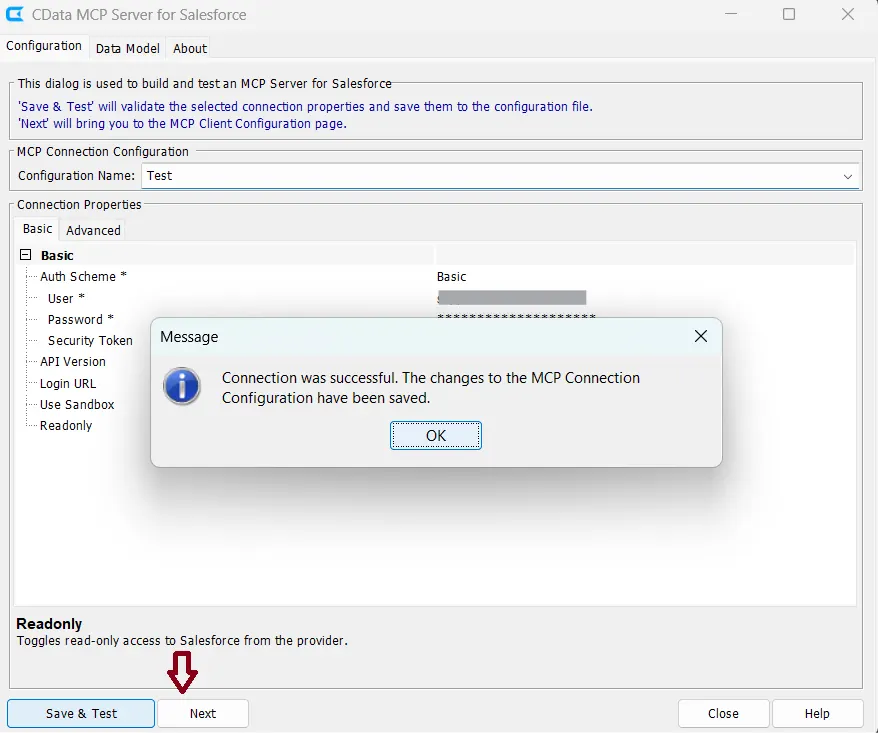This screenshot has width=878, height=733.
Task: Click the Next button
Action: 203,713
